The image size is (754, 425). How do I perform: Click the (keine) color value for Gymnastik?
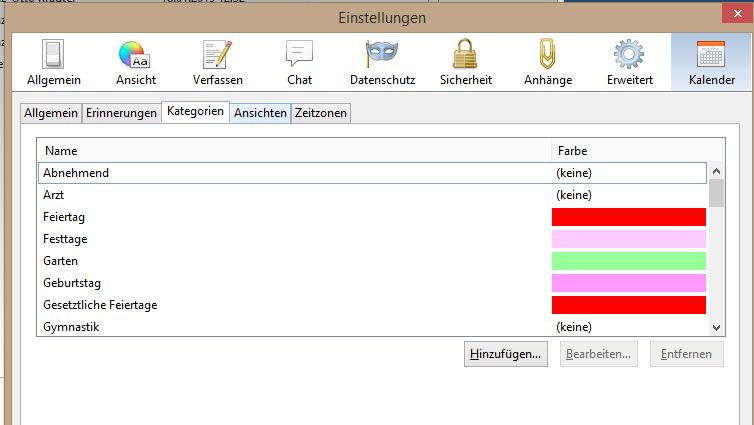pos(574,327)
